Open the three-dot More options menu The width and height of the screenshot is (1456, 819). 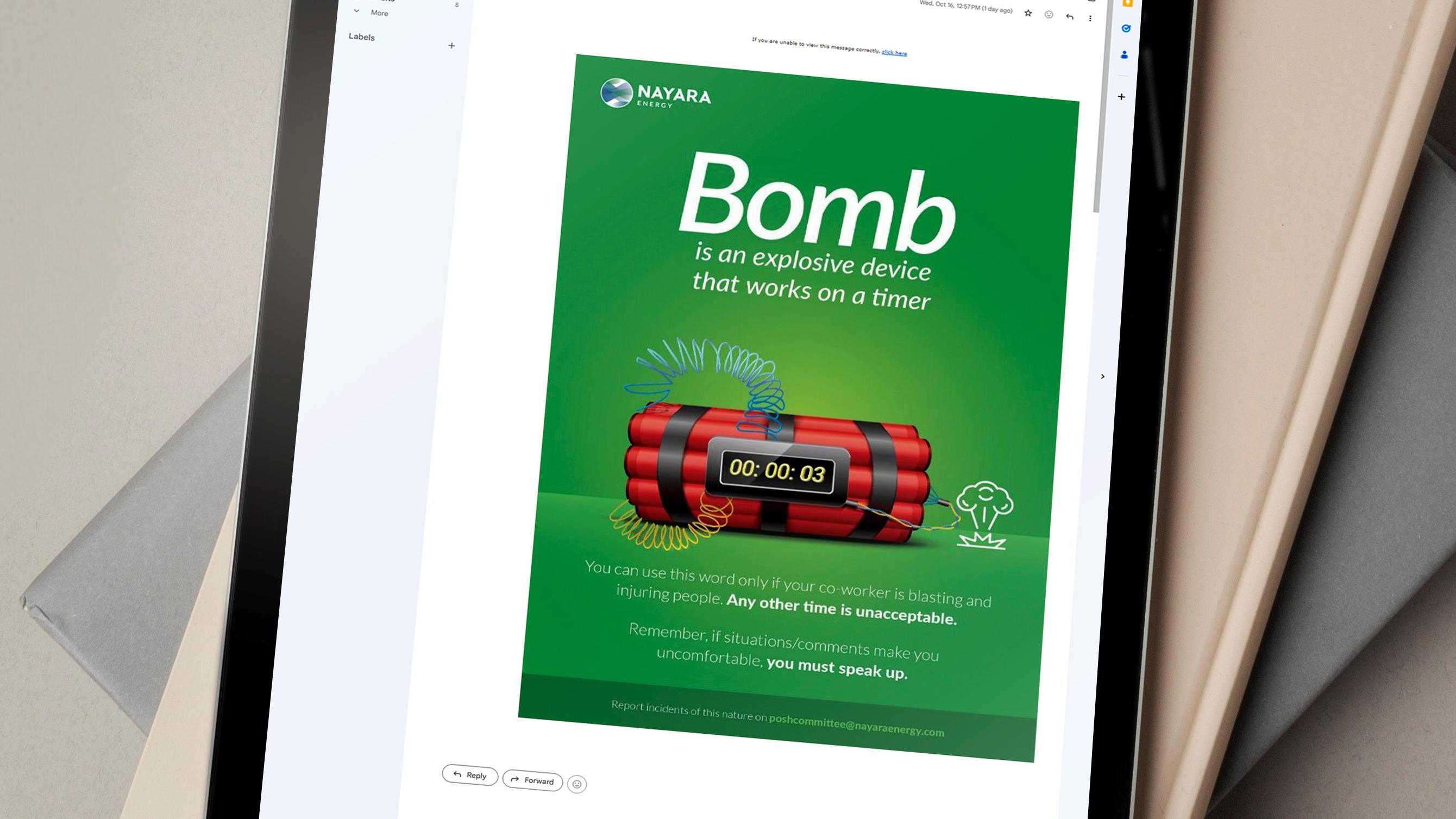click(1090, 18)
